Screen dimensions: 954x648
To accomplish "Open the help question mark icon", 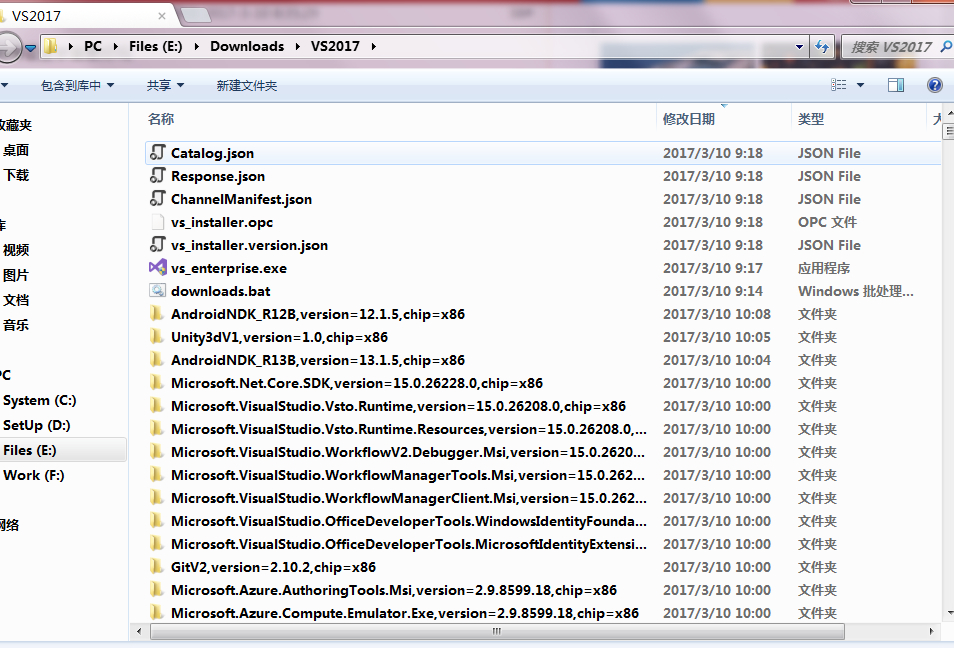I will pos(935,85).
